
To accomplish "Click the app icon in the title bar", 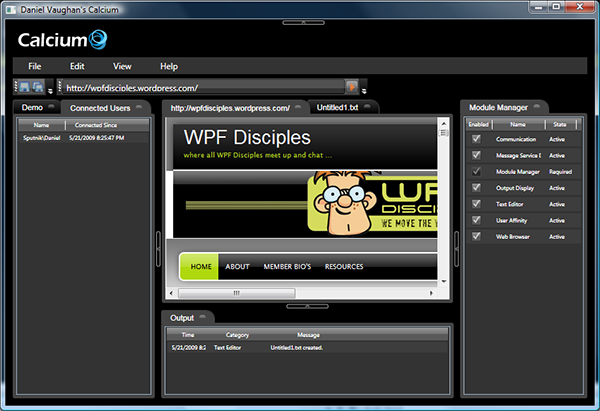I will point(11,10).
